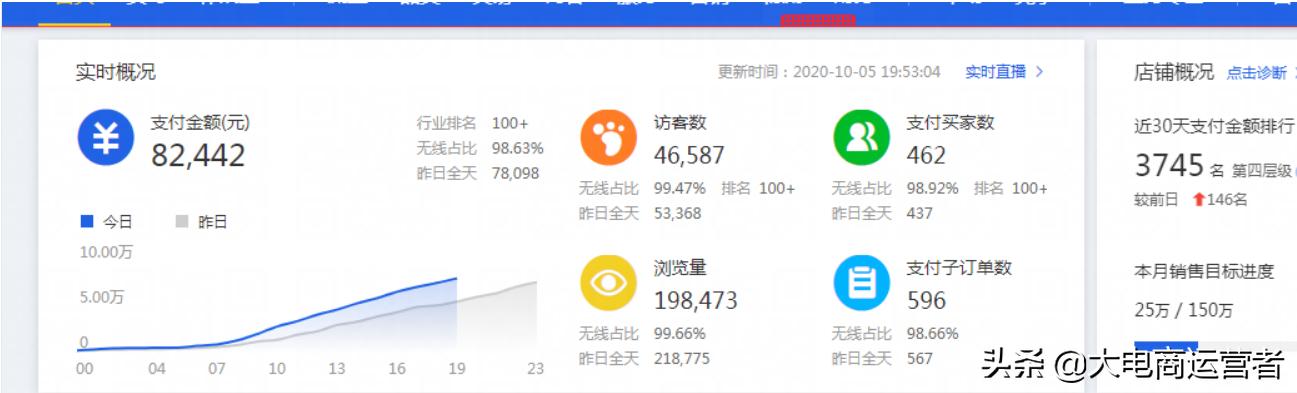Click the 5.00万 y-axis label
Viewport: 1297px width, 393px height.
tap(102, 297)
